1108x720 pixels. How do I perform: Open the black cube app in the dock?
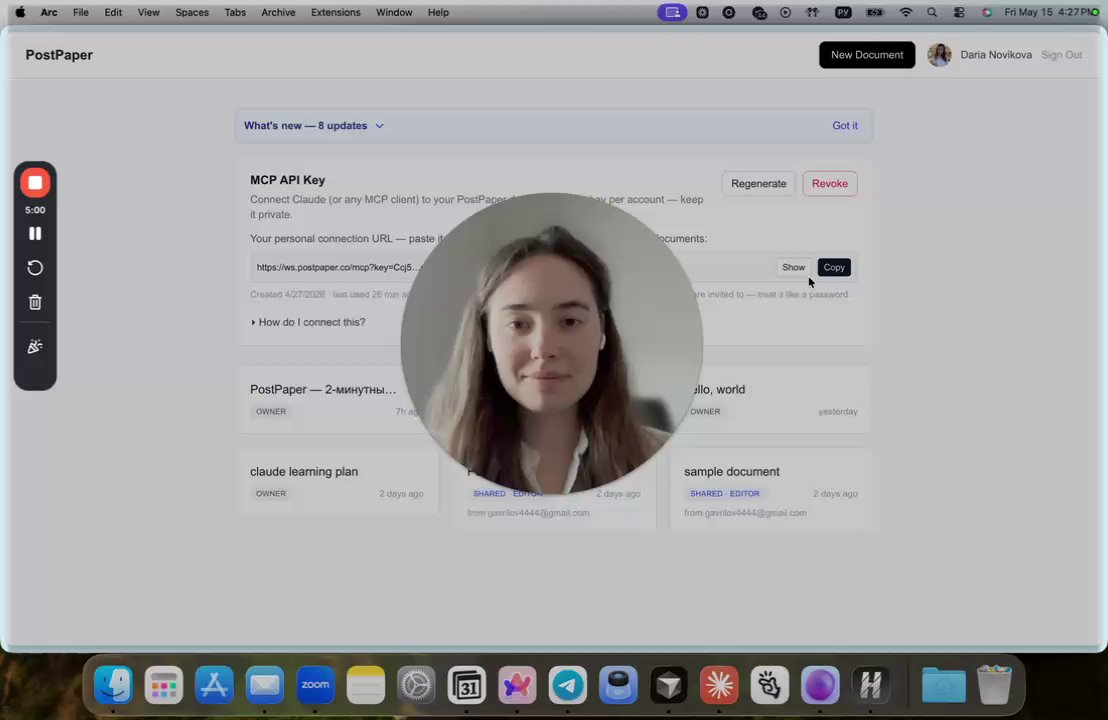coord(668,684)
